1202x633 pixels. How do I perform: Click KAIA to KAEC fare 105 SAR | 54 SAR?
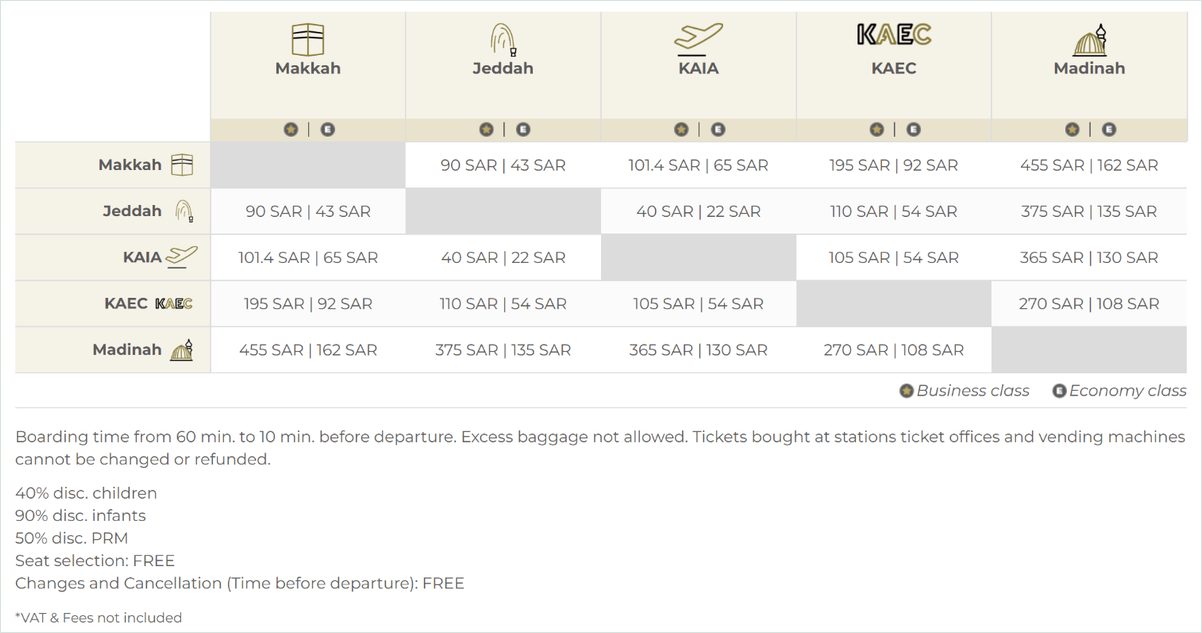(894, 257)
